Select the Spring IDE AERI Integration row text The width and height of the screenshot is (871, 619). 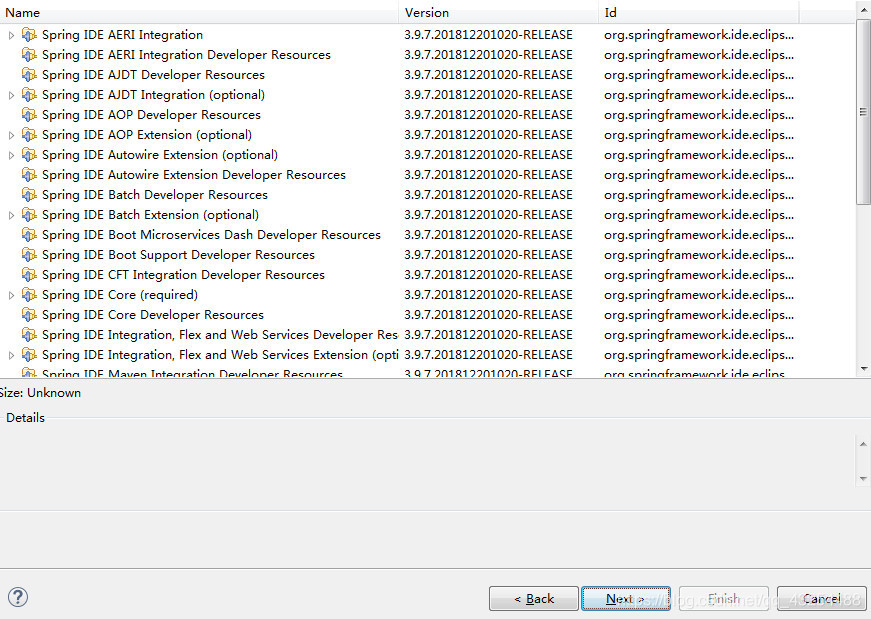[122, 35]
